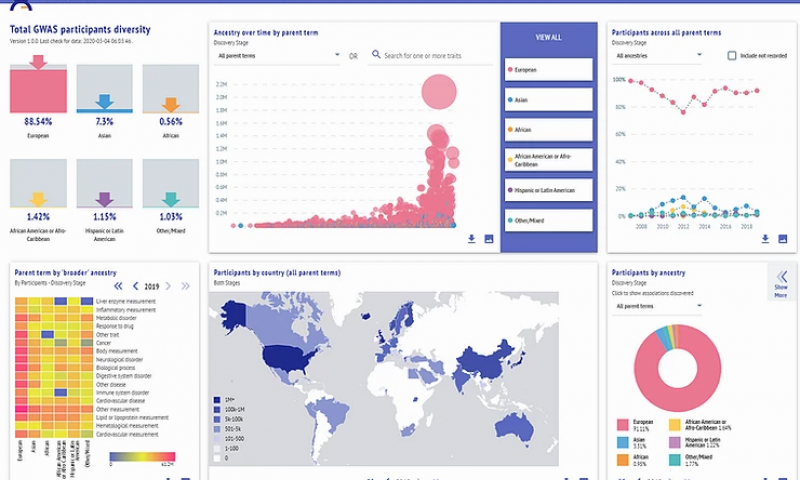This screenshot has height=480, width=800.
Task: Click the download icon in Ancestry over time panel
Action: (x=471, y=239)
